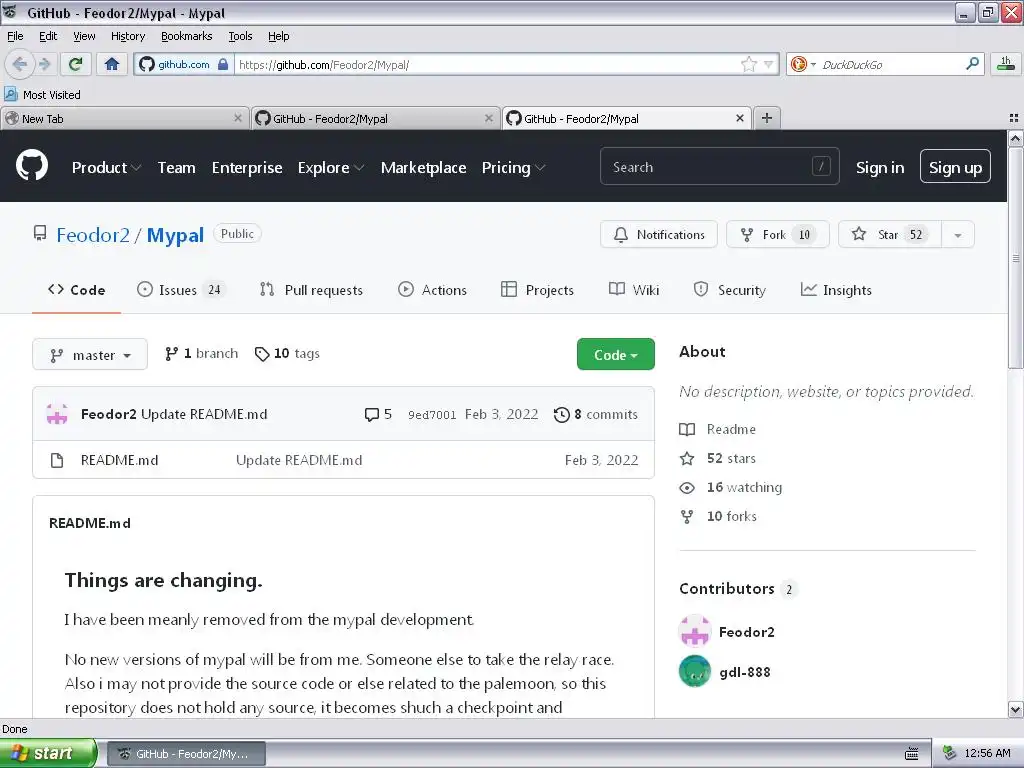
Task: Open the Feodor2 owner link
Action: (93, 235)
